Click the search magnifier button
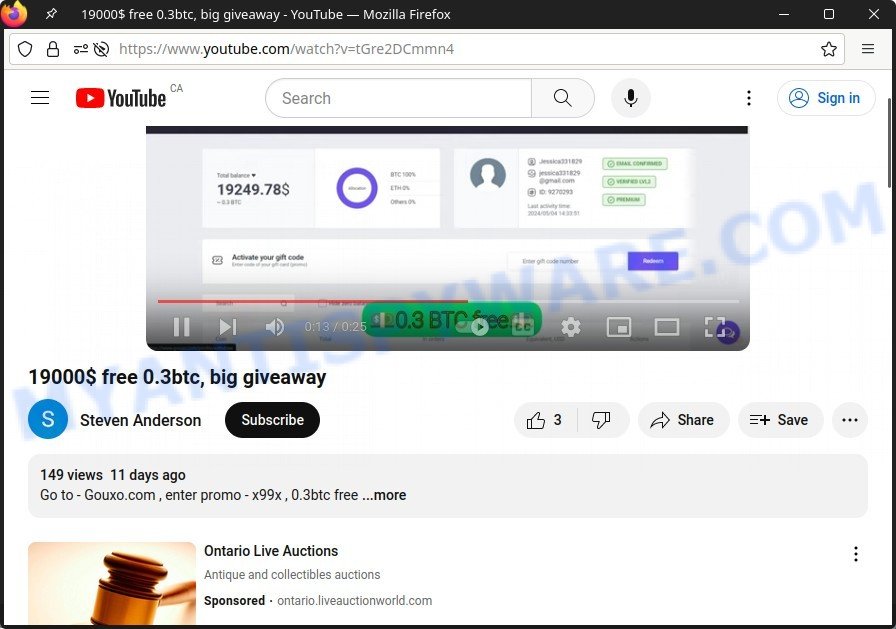896x629 pixels. point(563,98)
